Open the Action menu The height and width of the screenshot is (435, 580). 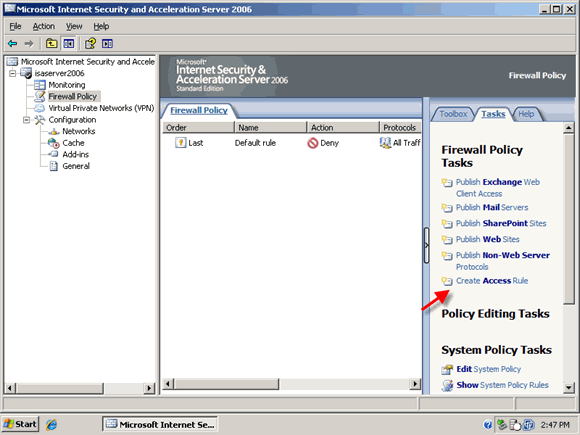(x=44, y=26)
